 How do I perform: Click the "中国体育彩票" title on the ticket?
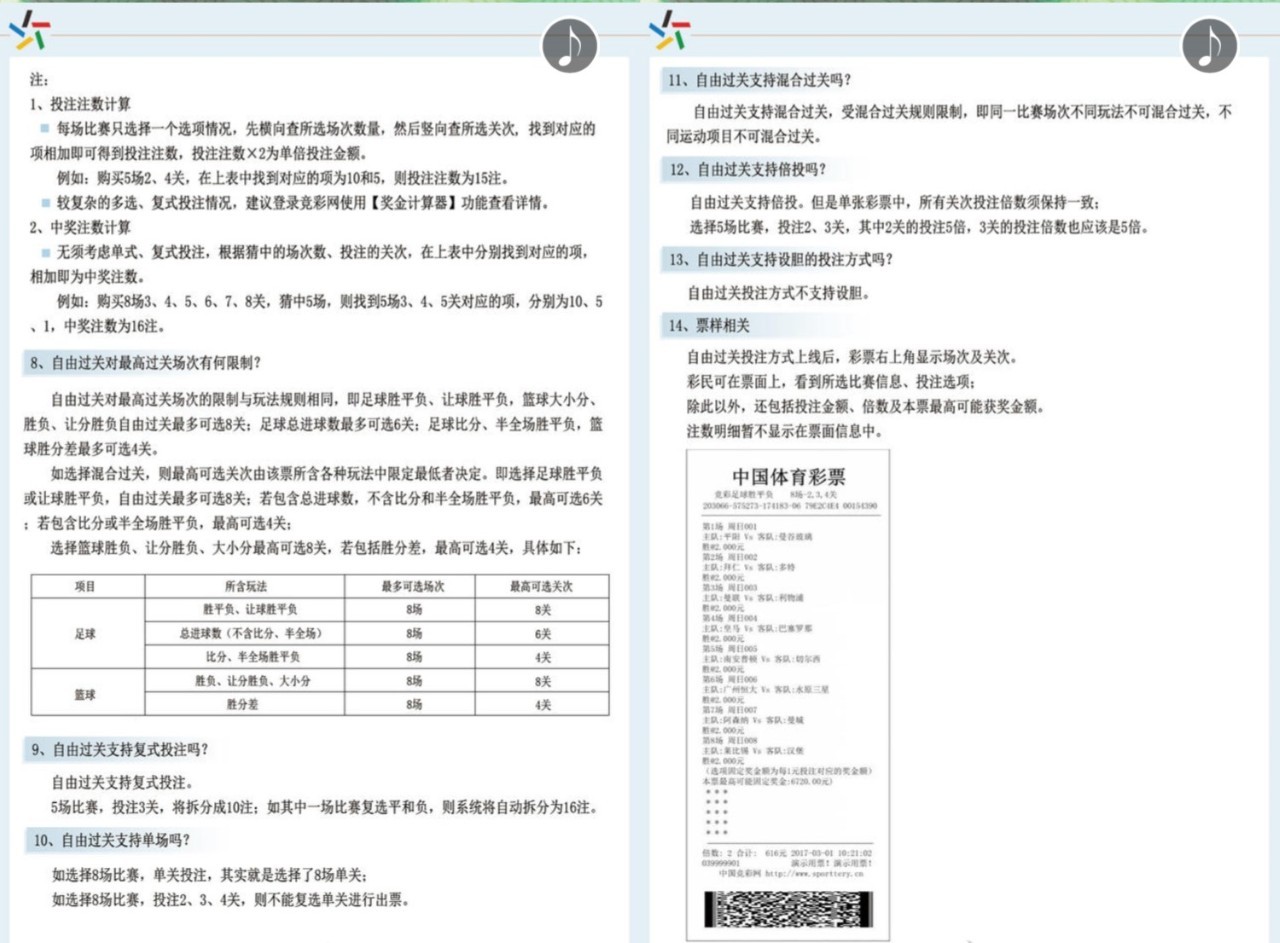(788, 476)
